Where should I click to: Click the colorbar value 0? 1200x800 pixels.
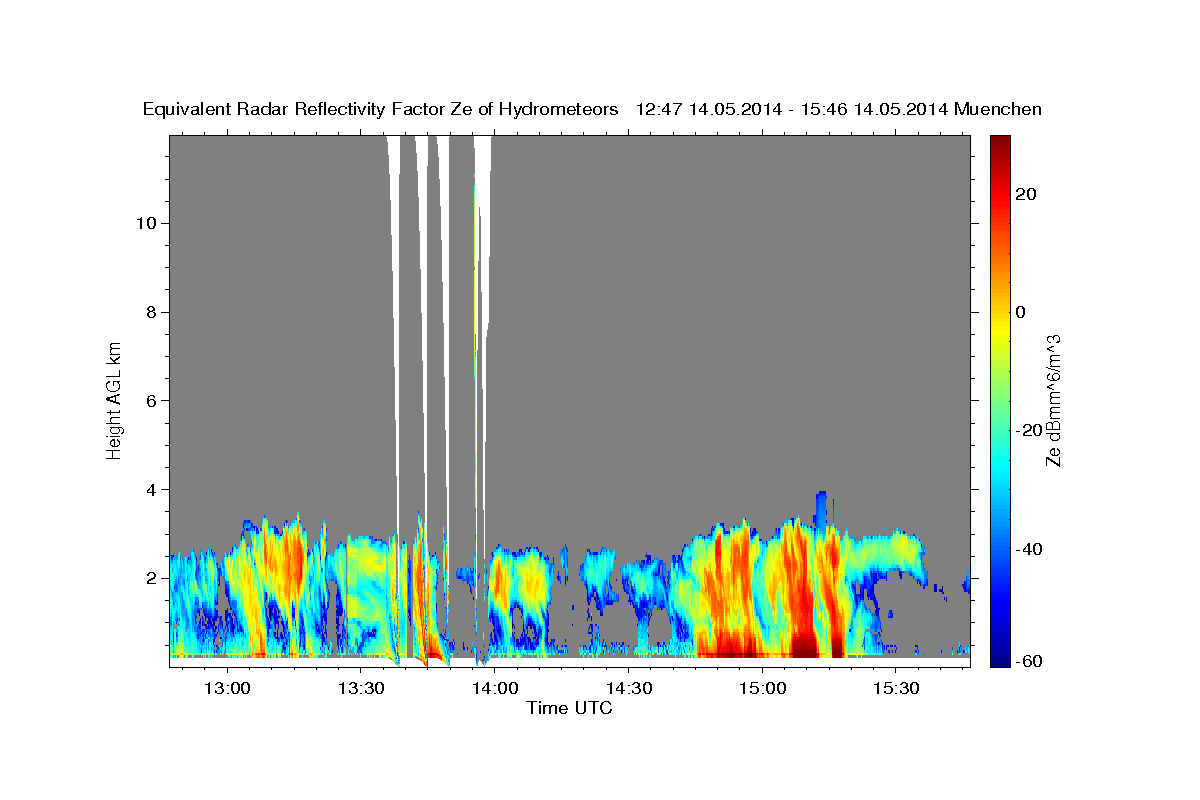[1020, 312]
